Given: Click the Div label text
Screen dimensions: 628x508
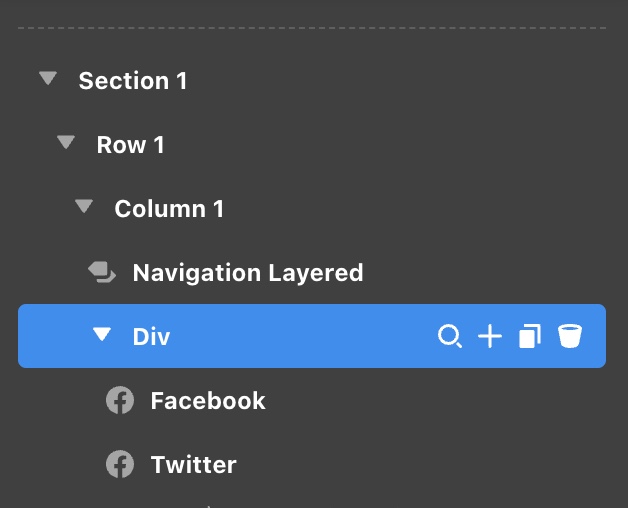Looking at the screenshot, I should coord(151,337).
